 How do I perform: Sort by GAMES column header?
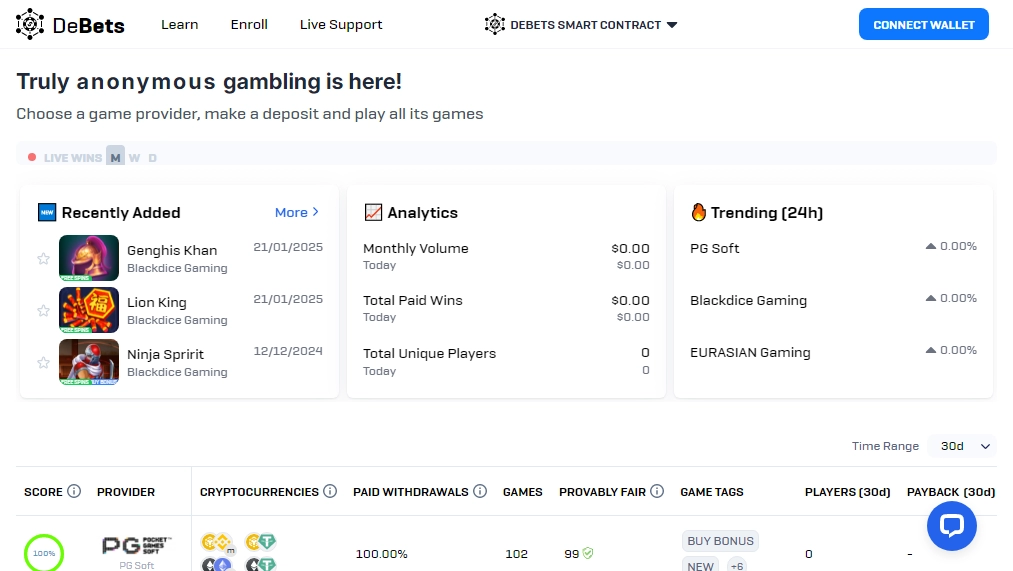[523, 492]
